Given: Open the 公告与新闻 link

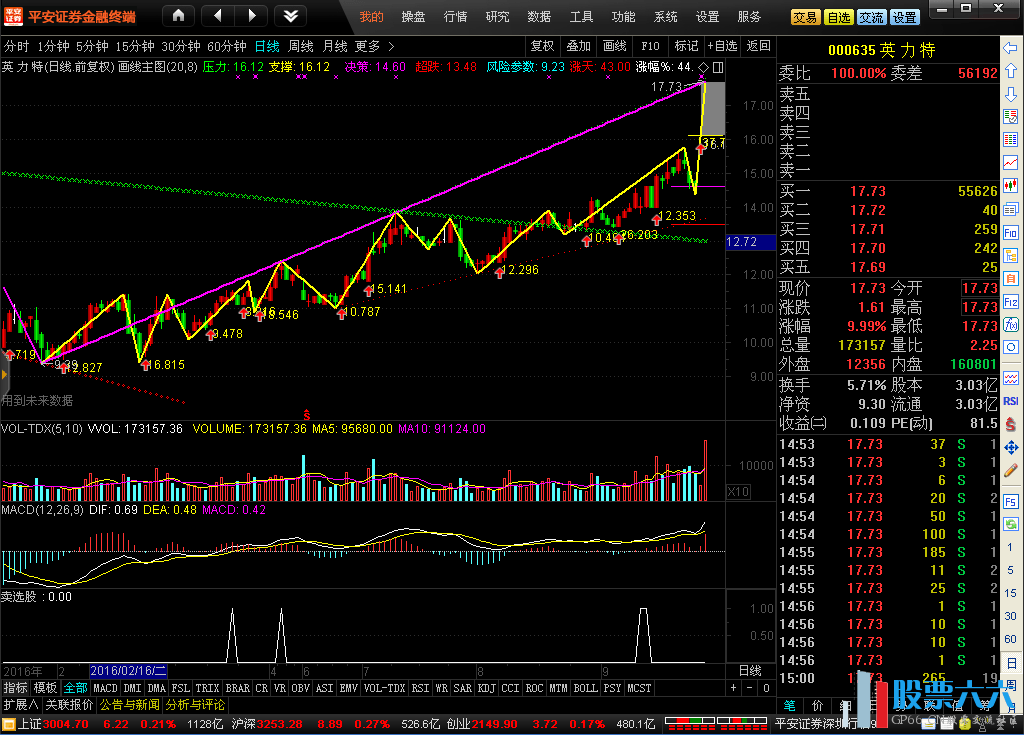Looking at the screenshot, I should pyautogui.click(x=129, y=705).
